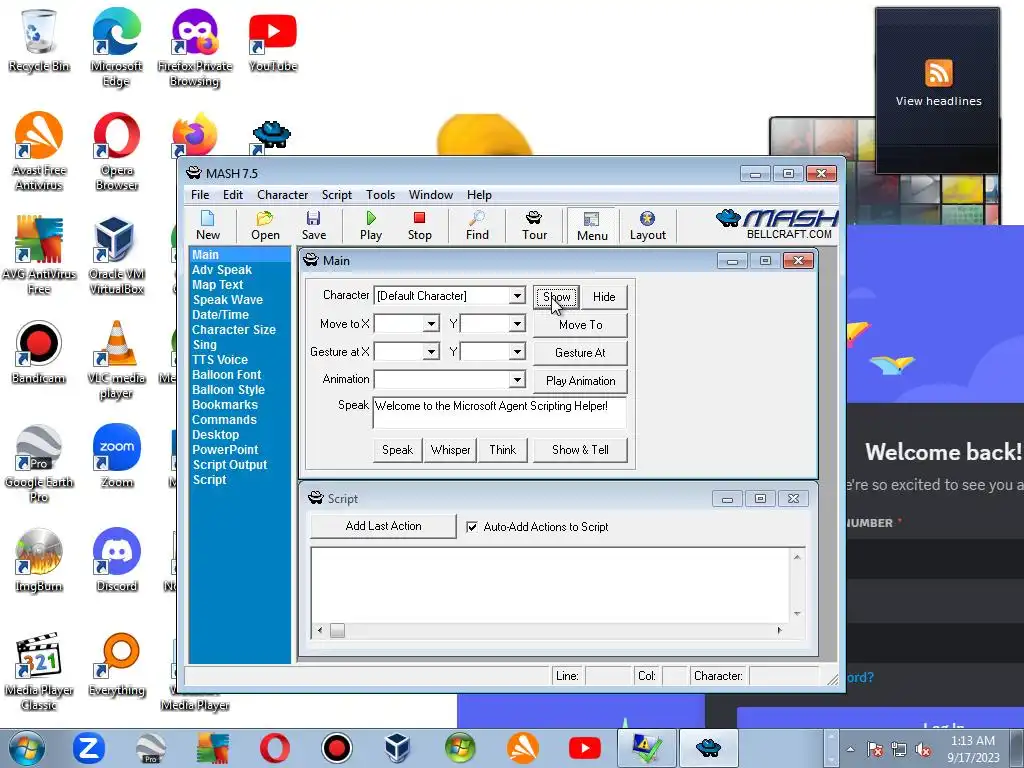
Task: Click the Script pane scroll-down arrow
Action: (797, 614)
